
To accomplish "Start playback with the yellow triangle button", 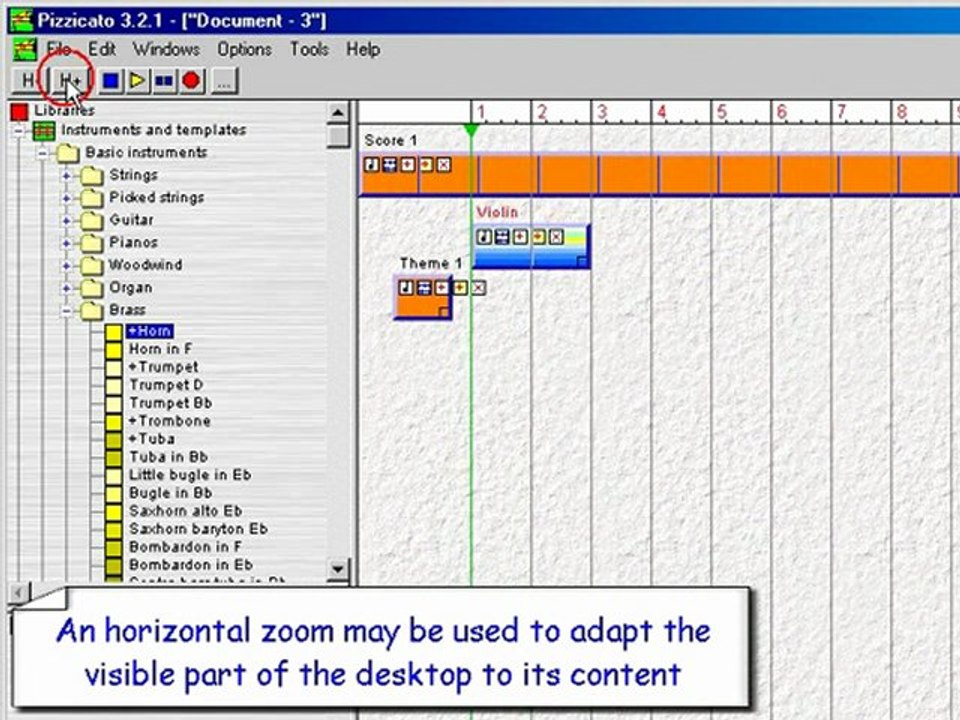I will 138,81.
